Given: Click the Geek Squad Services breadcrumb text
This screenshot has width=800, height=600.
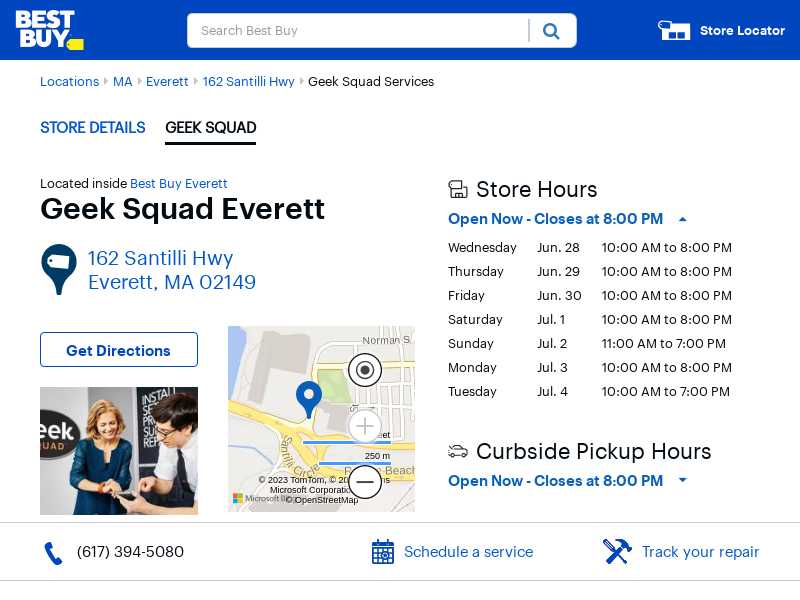Looking at the screenshot, I should pos(371,82).
